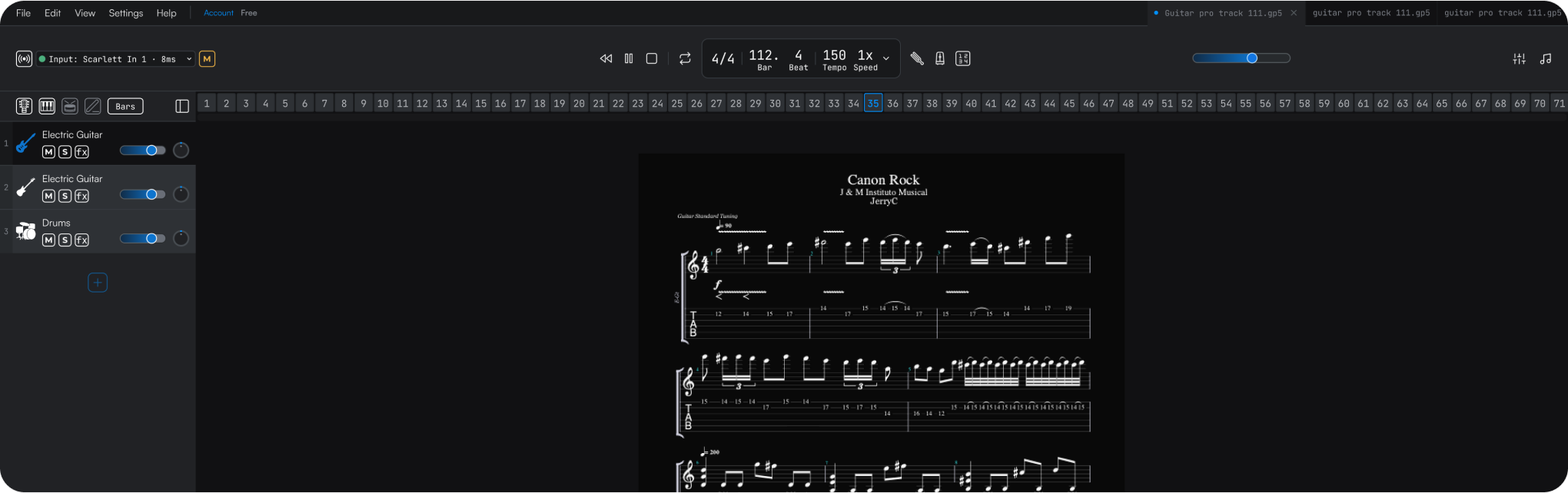The width and height of the screenshot is (1568, 493).
Task: Adjust the Drums volume slider
Action: (x=143, y=239)
